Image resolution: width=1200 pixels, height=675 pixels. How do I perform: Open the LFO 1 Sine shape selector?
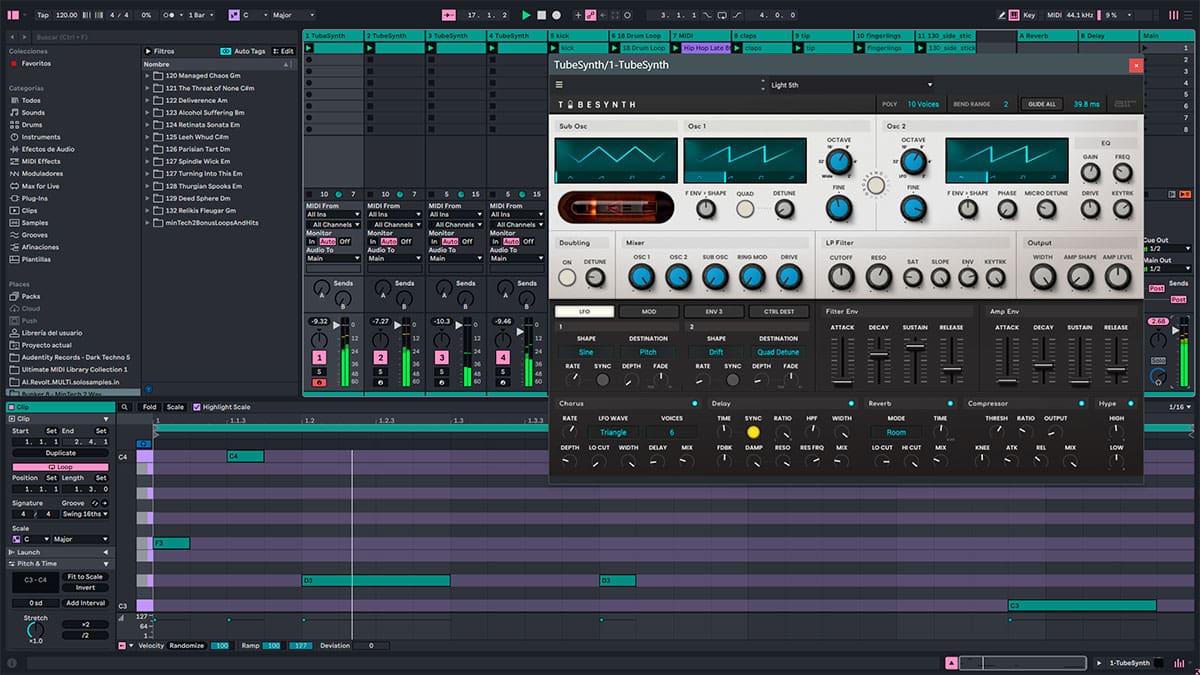click(x=586, y=352)
